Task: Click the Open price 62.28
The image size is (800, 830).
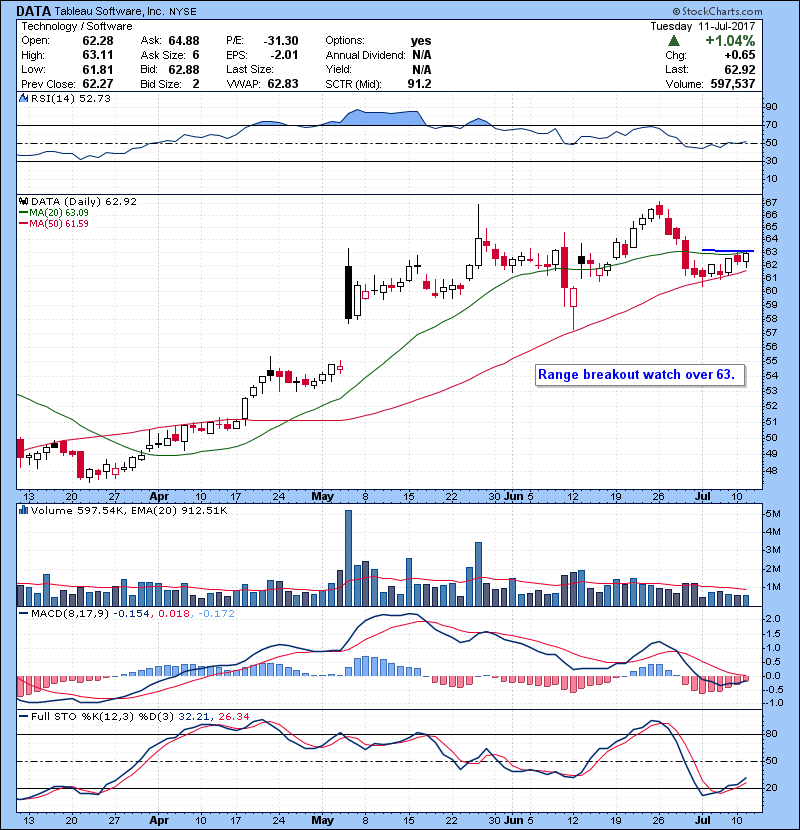Action: click(98, 41)
